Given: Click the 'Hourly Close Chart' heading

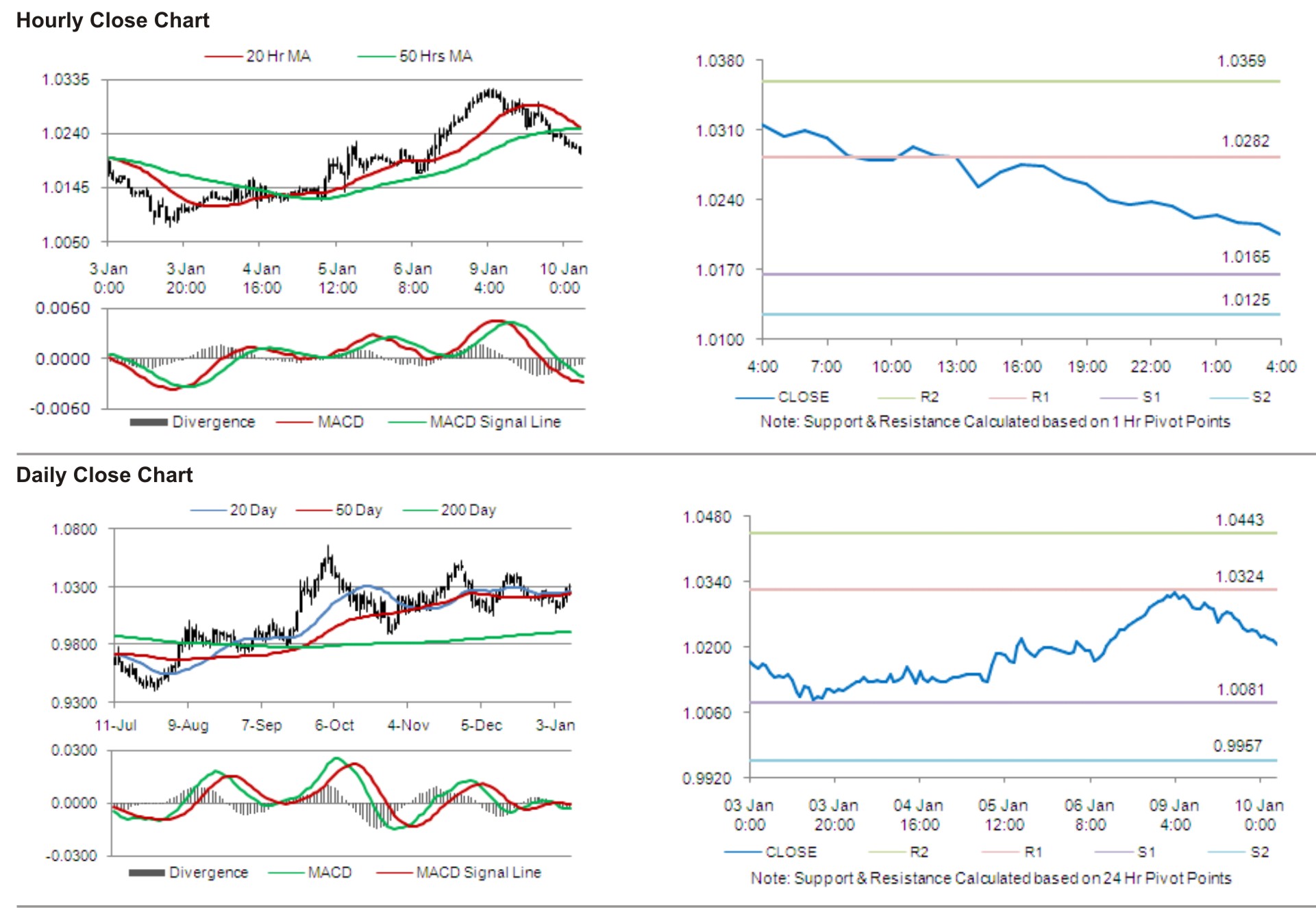Looking at the screenshot, I should [113, 21].
